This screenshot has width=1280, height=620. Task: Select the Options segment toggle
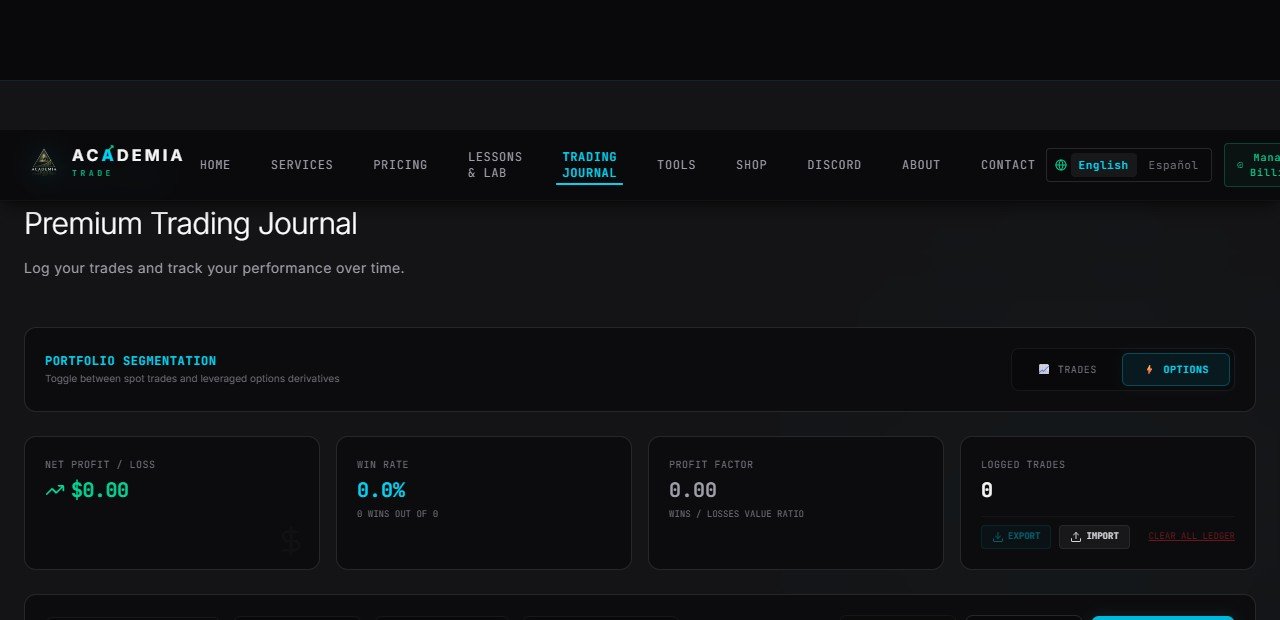1176,369
